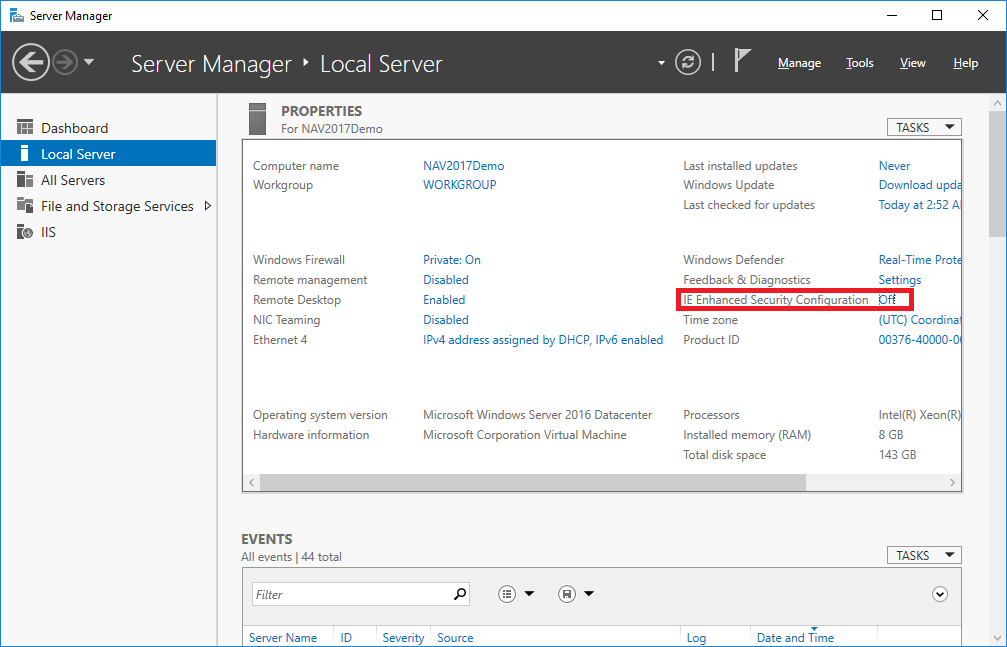Open the View menu
Viewport: 1007px width, 647px height.
coord(913,63)
